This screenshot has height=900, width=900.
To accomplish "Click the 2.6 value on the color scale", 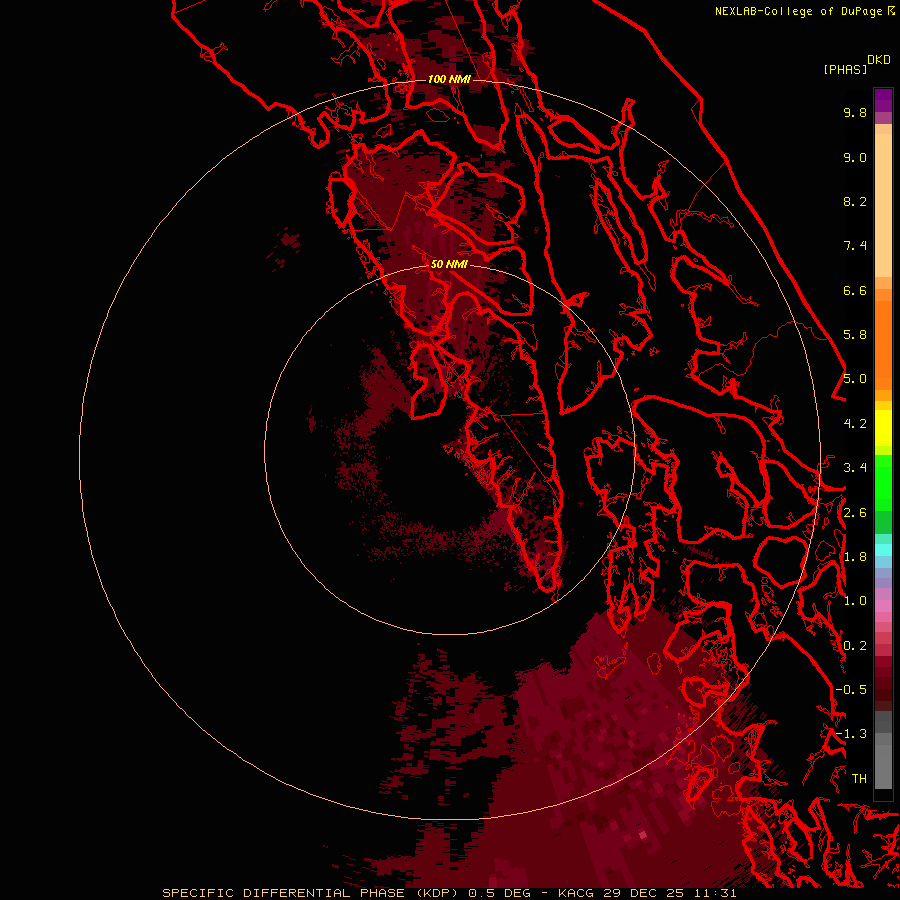I will pos(855,513).
